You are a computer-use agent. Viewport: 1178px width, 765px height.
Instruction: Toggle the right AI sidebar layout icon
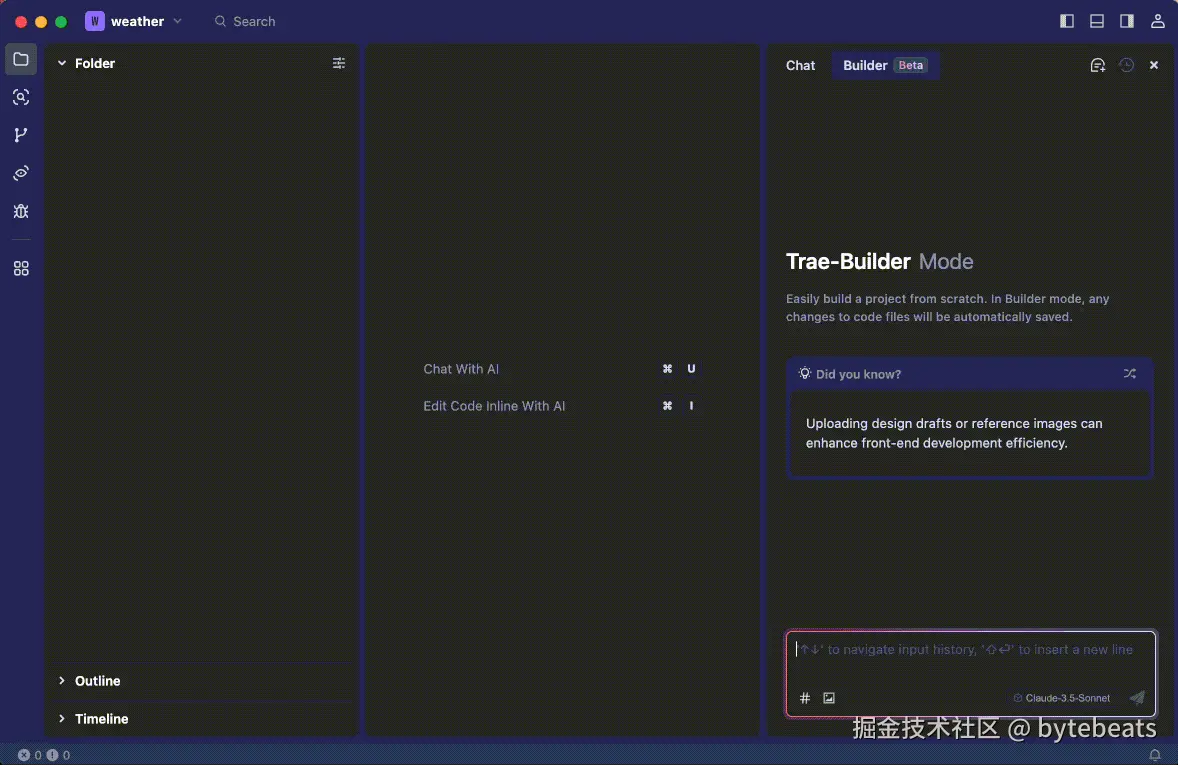1127,21
